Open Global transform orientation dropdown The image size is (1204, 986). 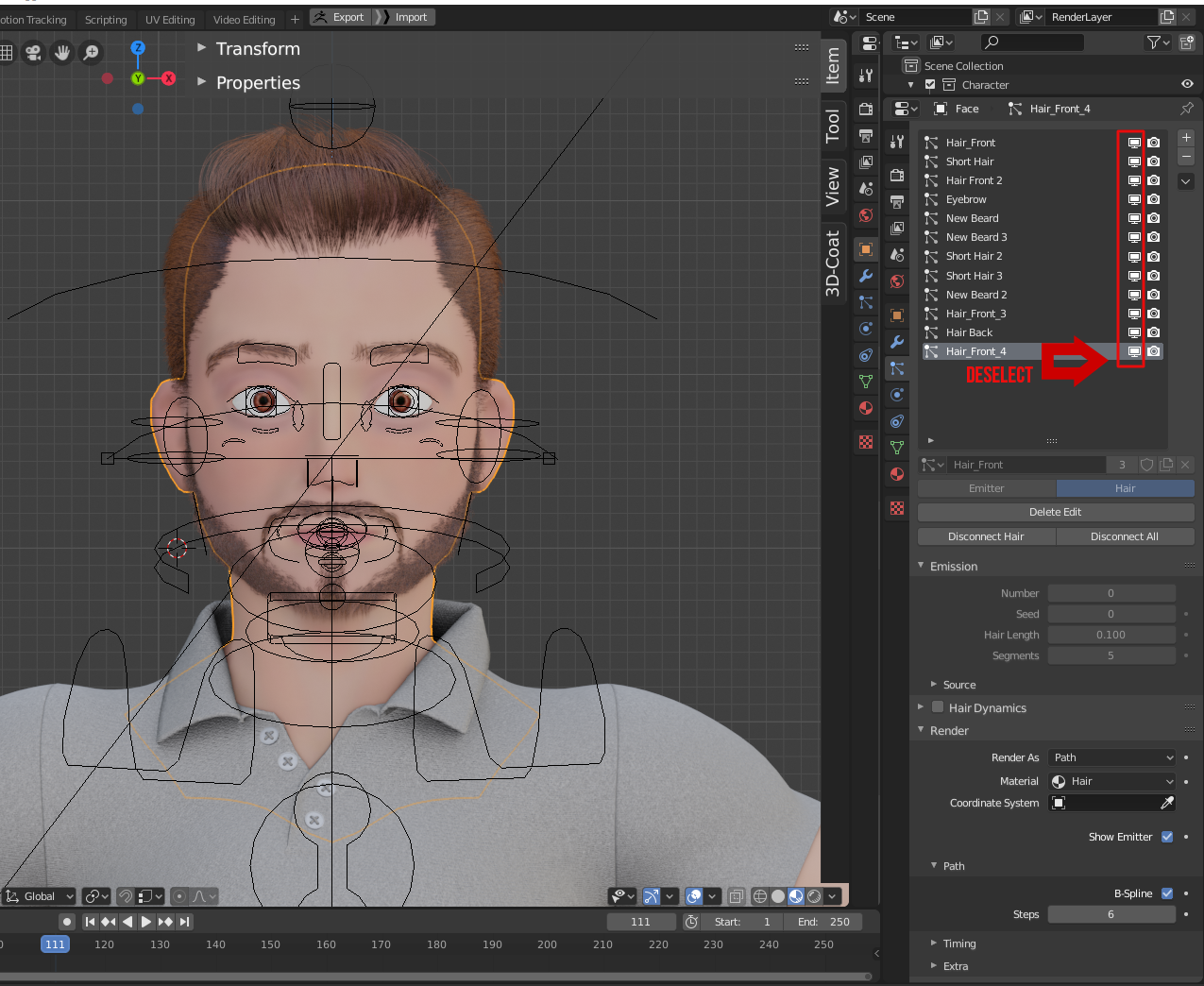point(40,896)
